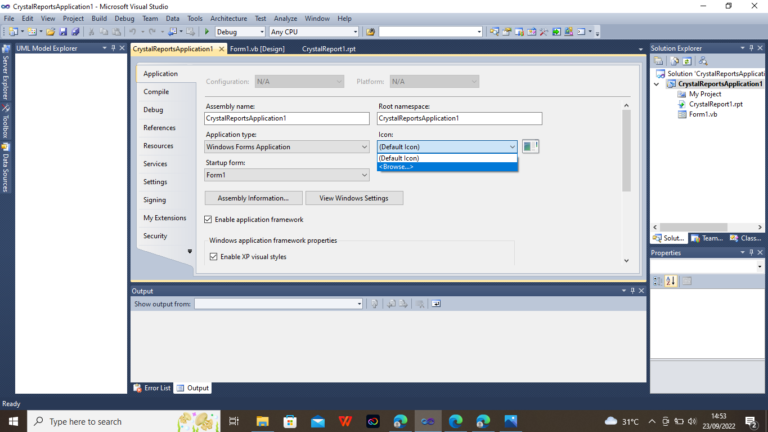
Task: Open the Startup form dropdown
Action: [287, 175]
